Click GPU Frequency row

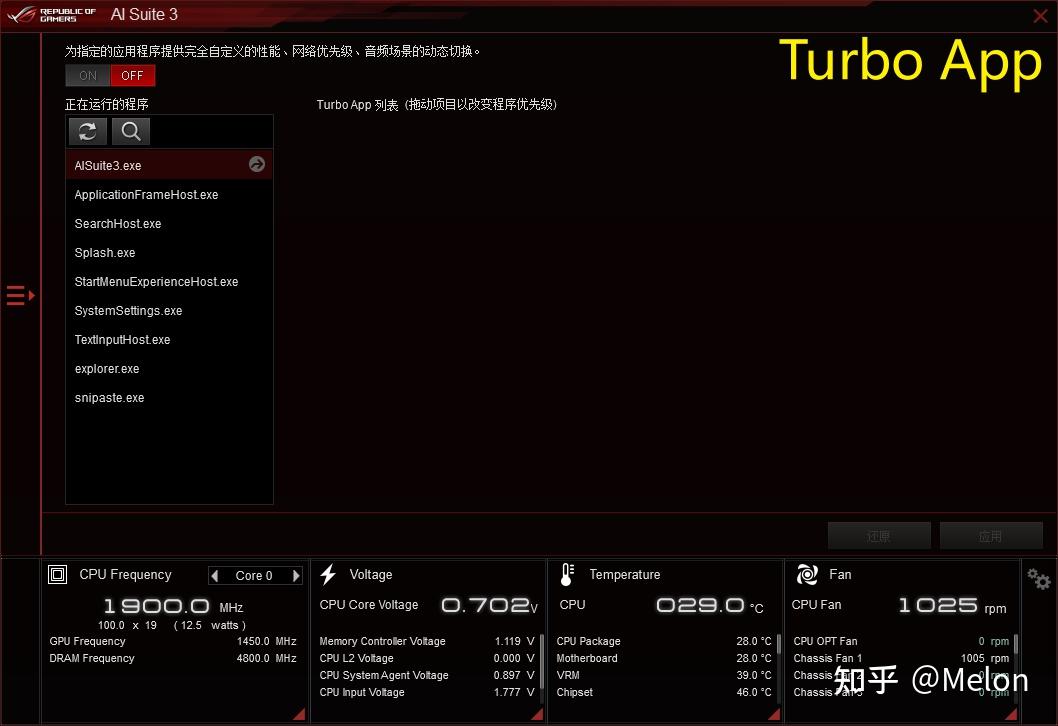pyautogui.click(x=173, y=641)
